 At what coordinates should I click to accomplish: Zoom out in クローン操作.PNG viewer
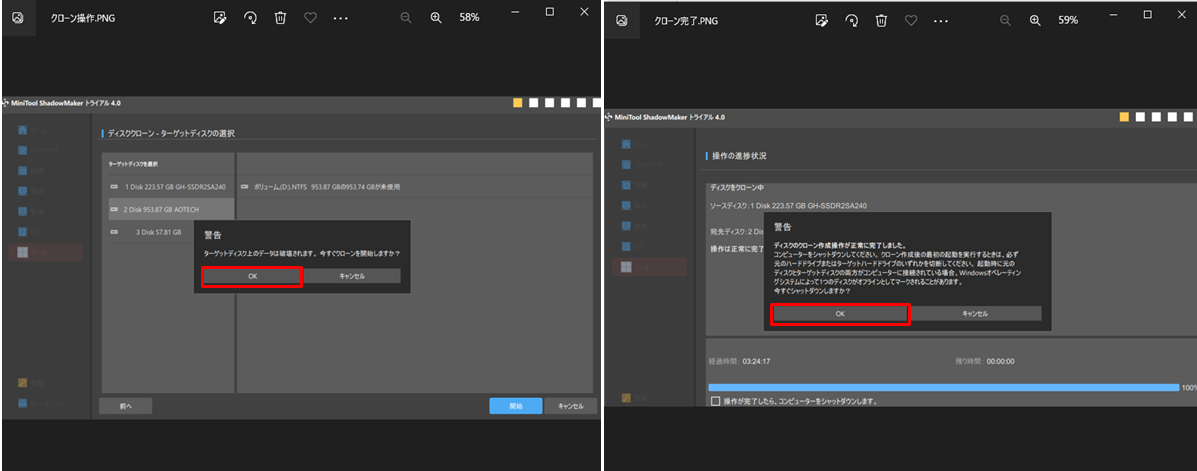(x=406, y=18)
